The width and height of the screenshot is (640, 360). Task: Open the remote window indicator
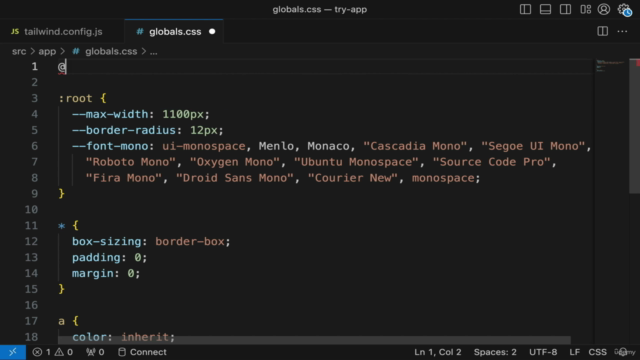[x=13, y=352]
